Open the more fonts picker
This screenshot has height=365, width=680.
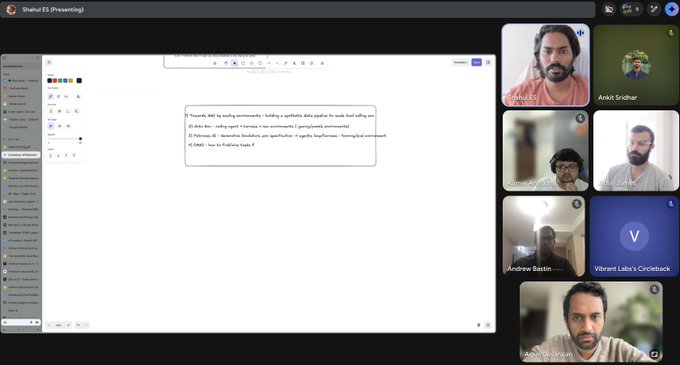(78, 97)
